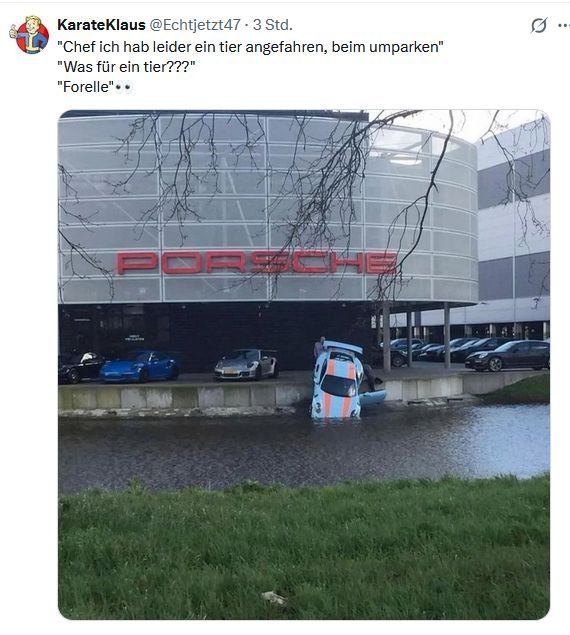Click the blue sports car in the photo
The image size is (570, 635).
[140, 367]
